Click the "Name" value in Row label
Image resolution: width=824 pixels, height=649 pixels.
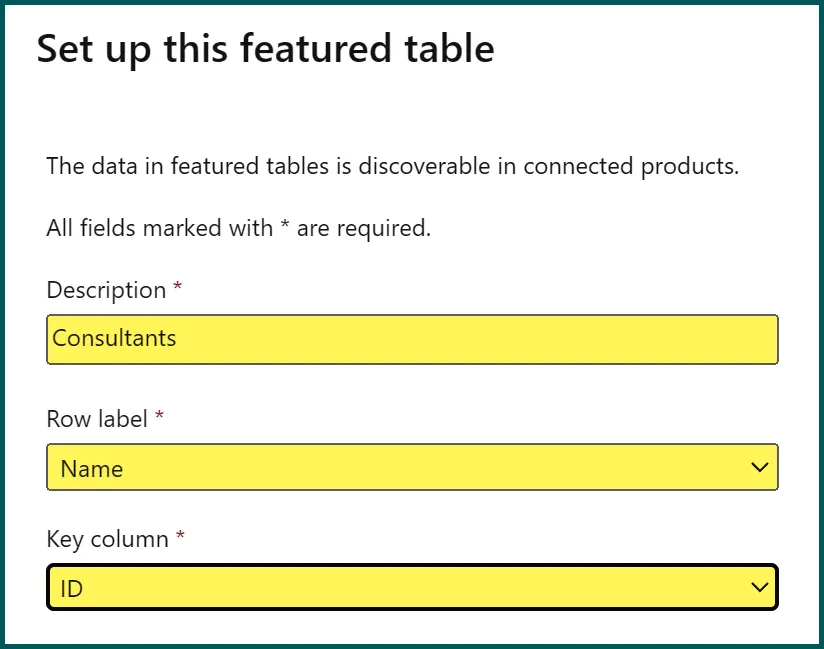(91, 468)
